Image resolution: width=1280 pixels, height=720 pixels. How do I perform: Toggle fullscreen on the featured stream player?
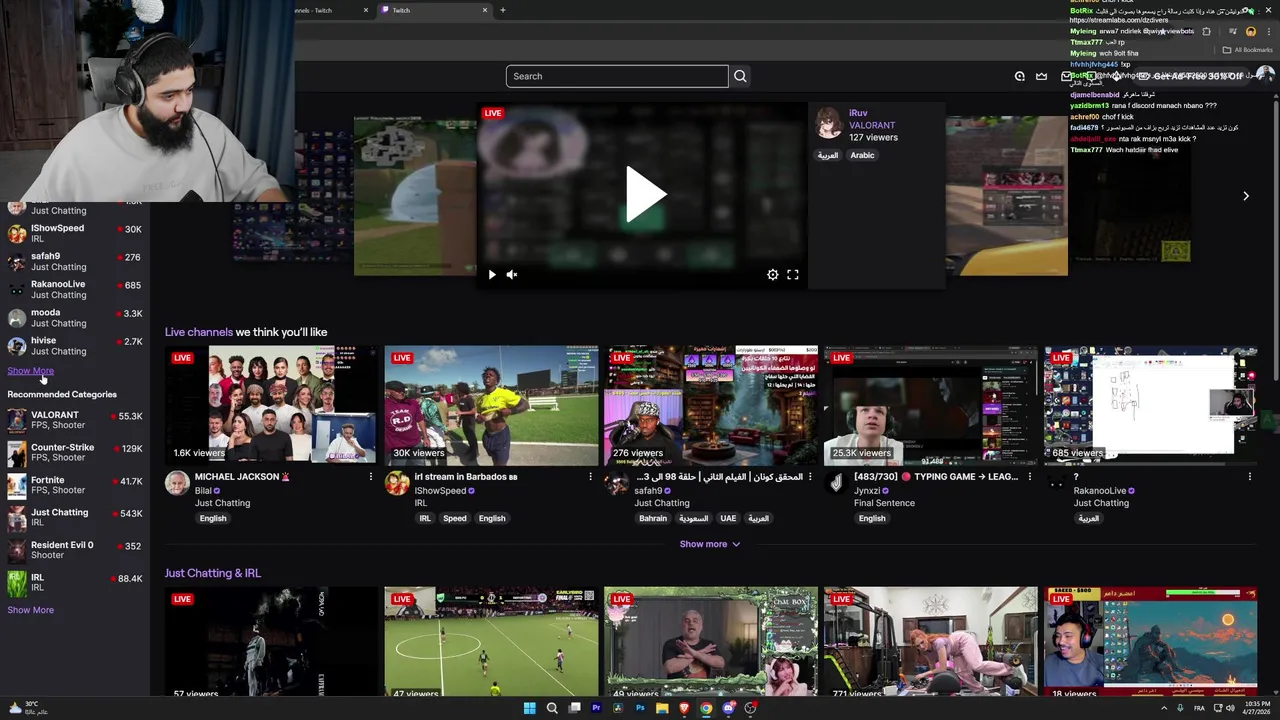pos(793,274)
